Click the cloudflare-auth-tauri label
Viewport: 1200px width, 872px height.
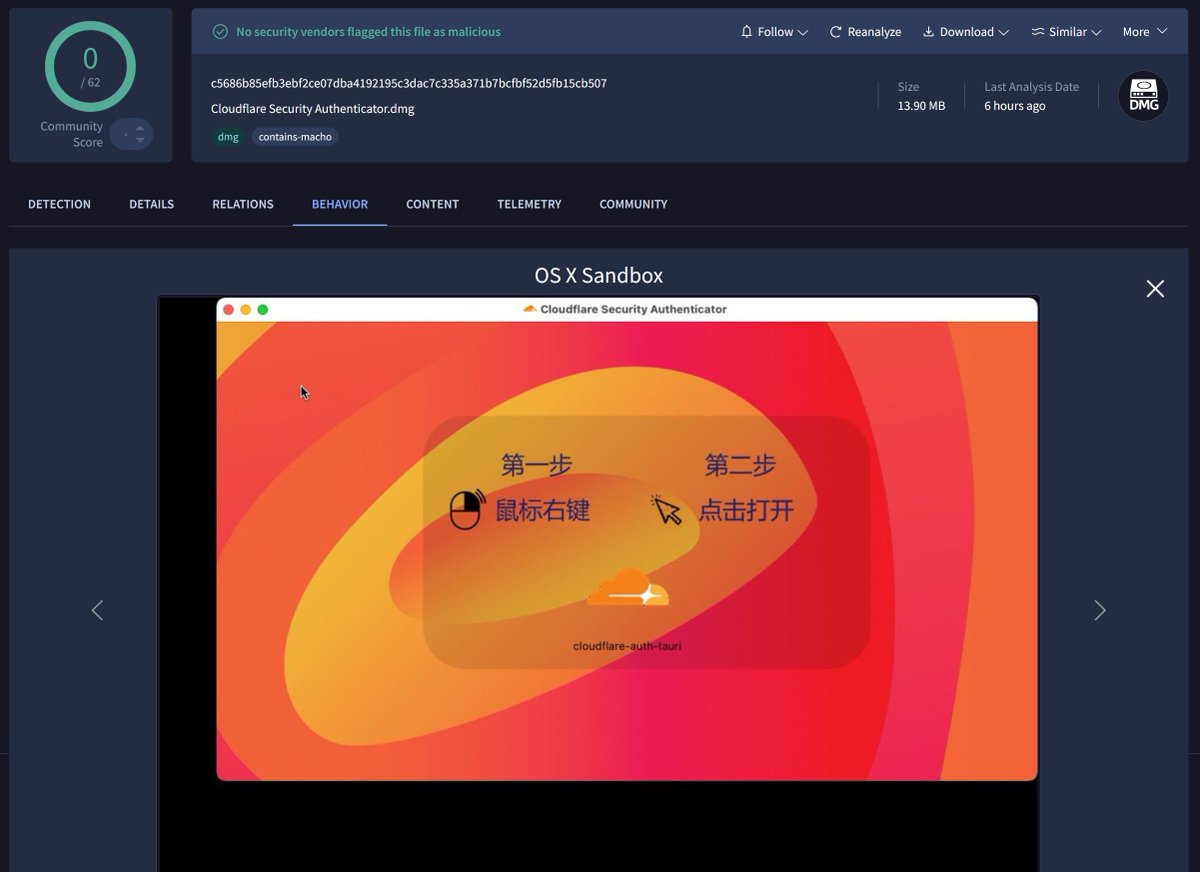coord(627,646)
